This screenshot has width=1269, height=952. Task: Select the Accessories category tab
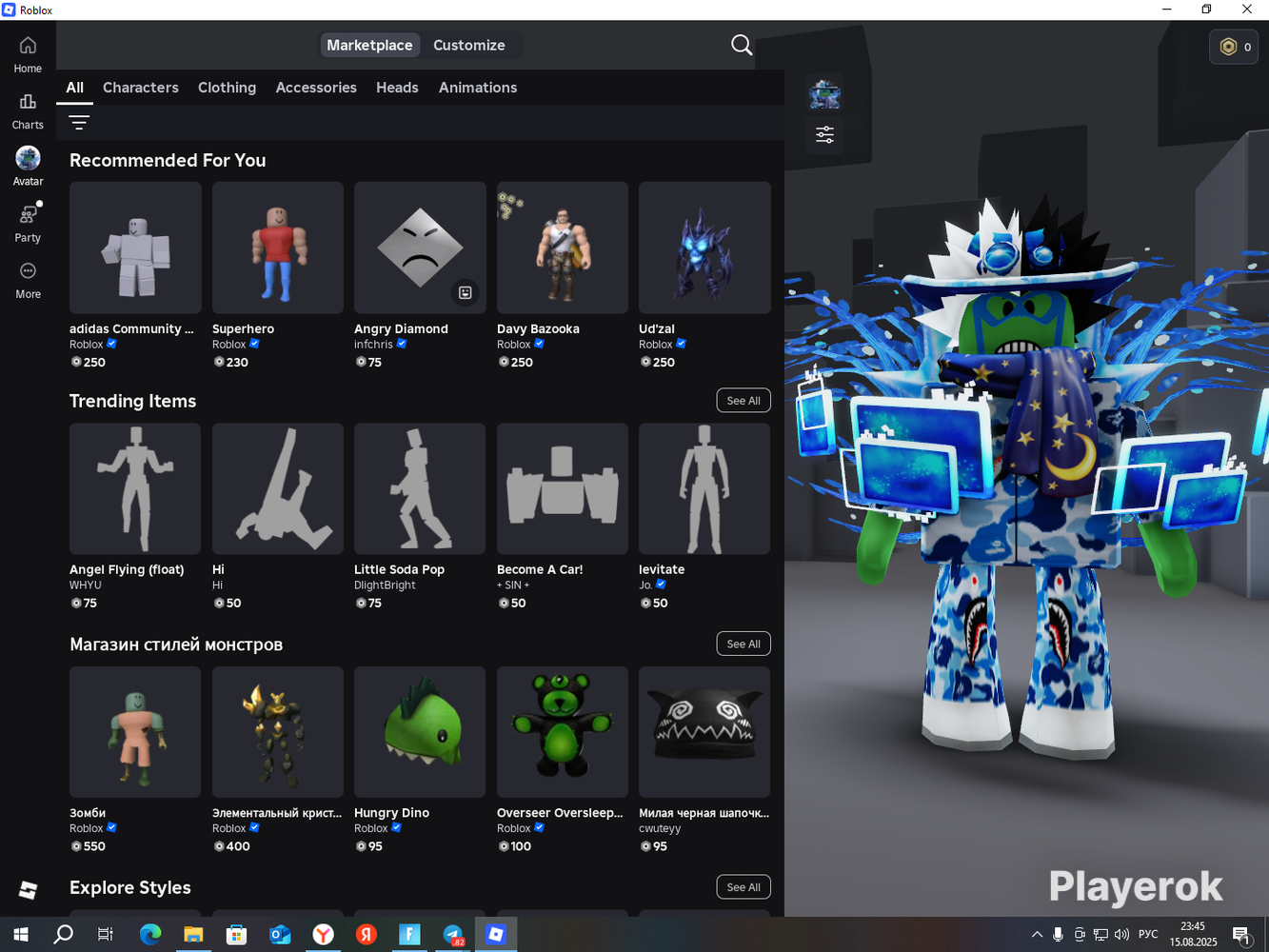[x=316, y=88]
